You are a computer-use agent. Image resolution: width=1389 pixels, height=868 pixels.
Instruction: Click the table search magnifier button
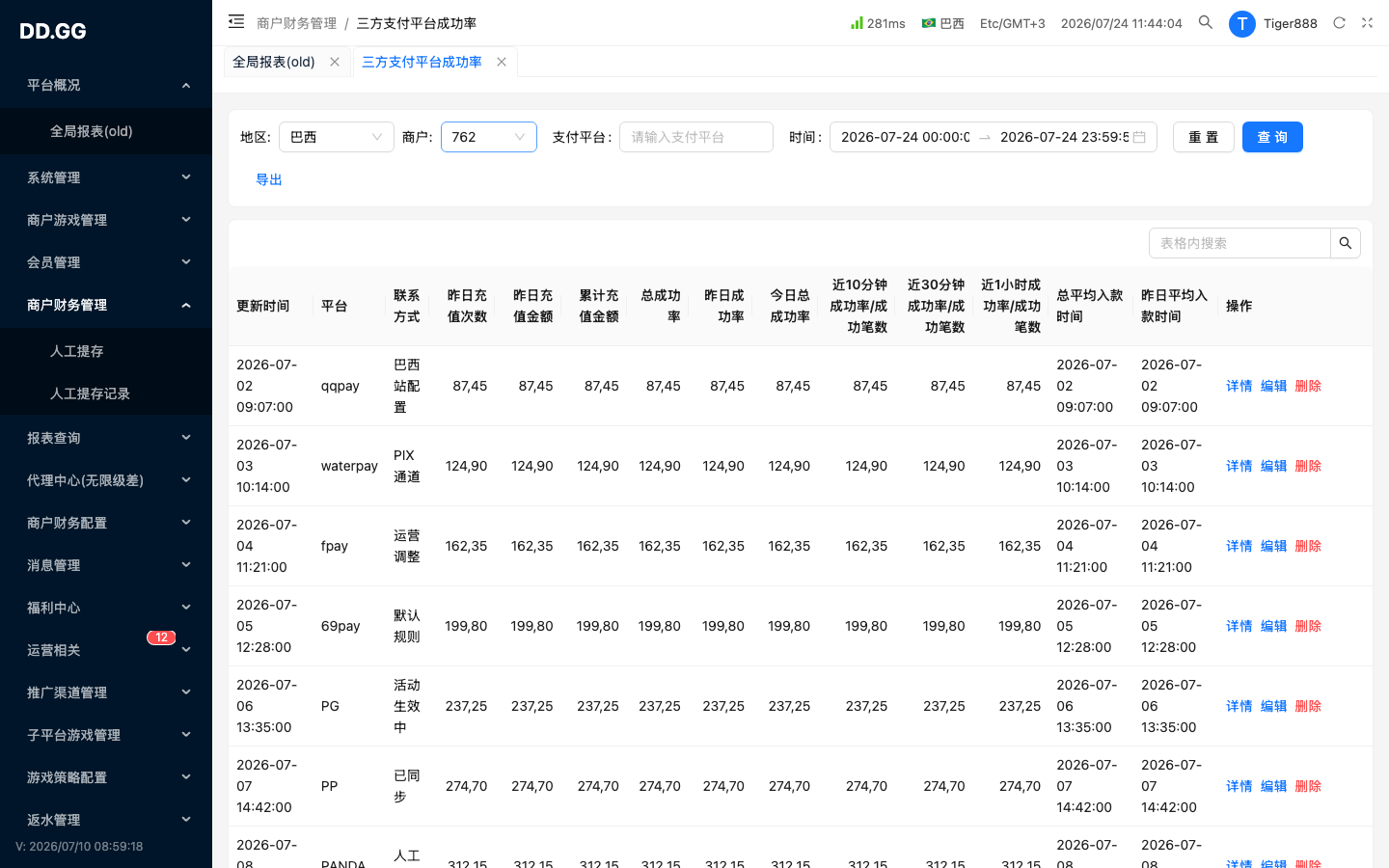[1346, 243]
